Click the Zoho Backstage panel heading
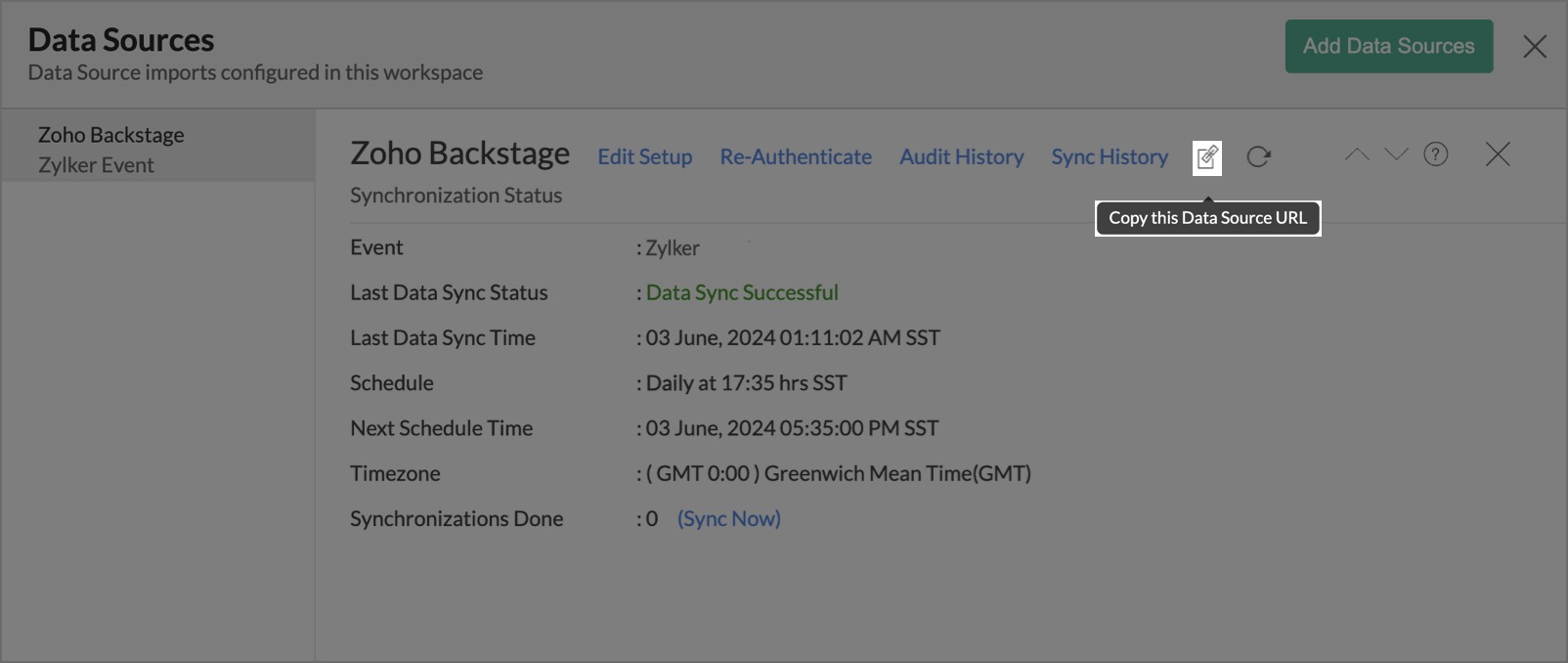1568x663 pixels. click(x=459, y=154)
